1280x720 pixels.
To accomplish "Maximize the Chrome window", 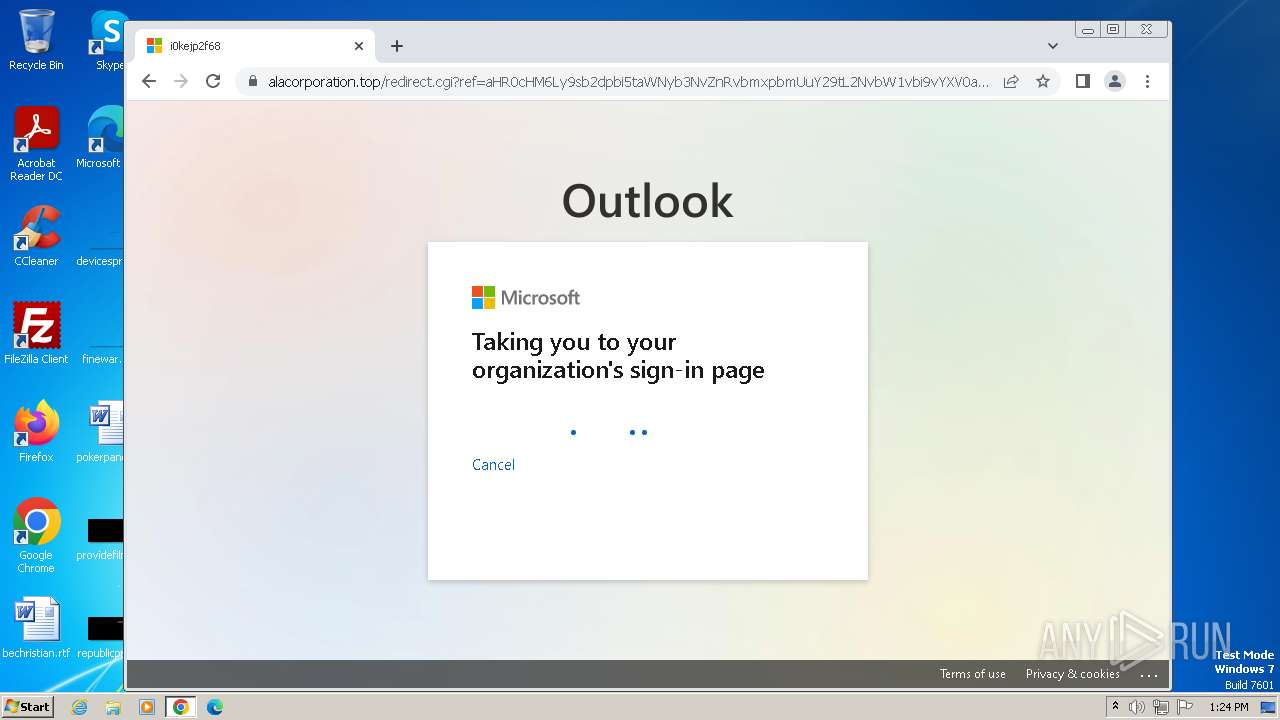I will click(1113, 30).
